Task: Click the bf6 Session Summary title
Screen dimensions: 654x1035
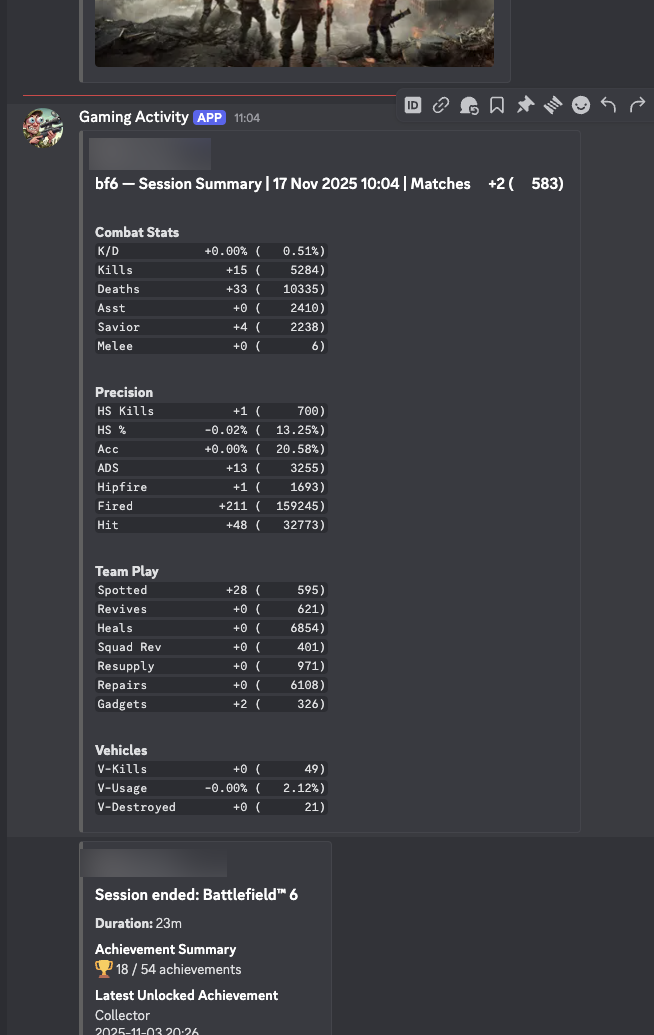Action: click(x=329, y=184)
